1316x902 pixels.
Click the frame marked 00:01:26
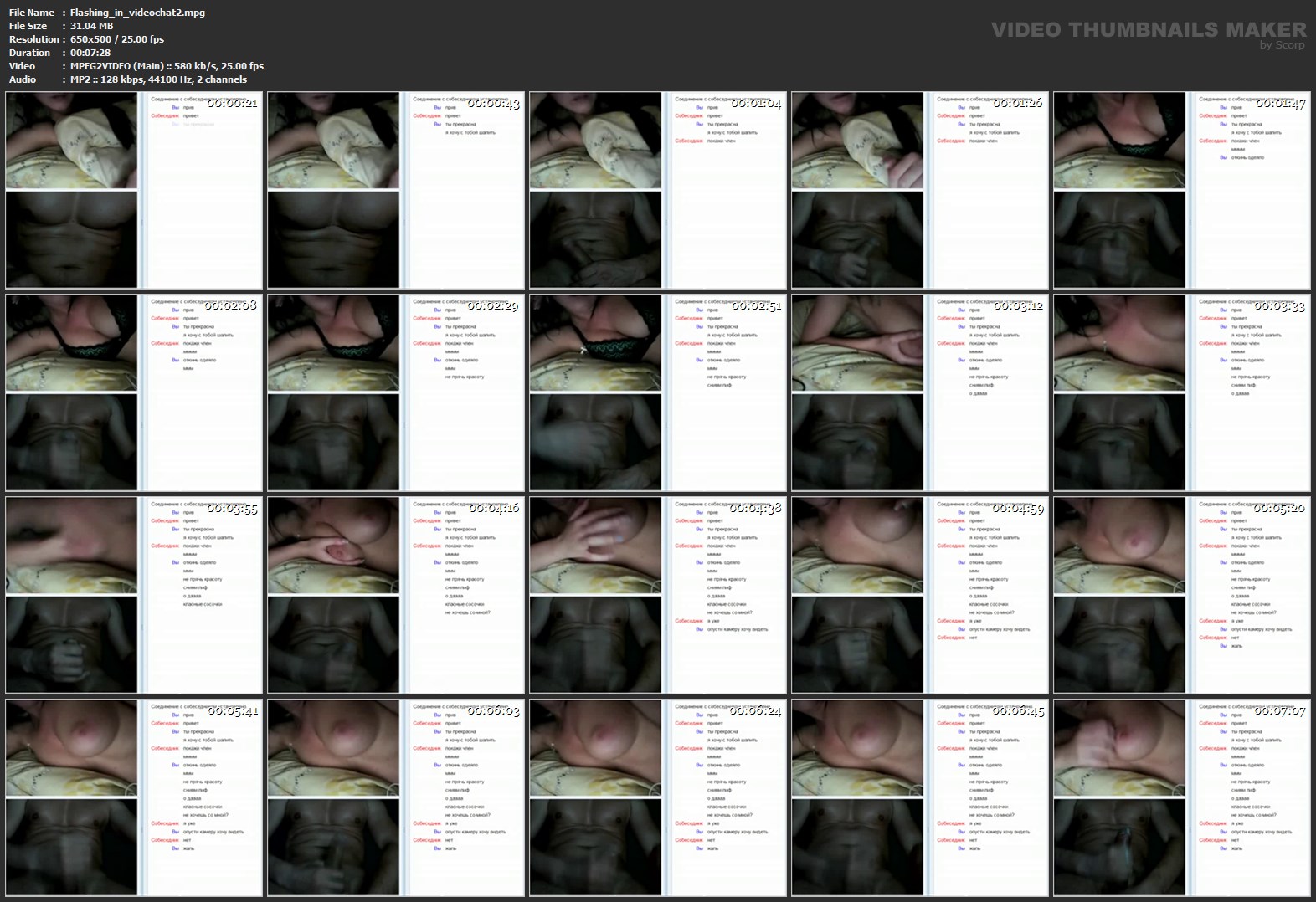coord(920,190)
